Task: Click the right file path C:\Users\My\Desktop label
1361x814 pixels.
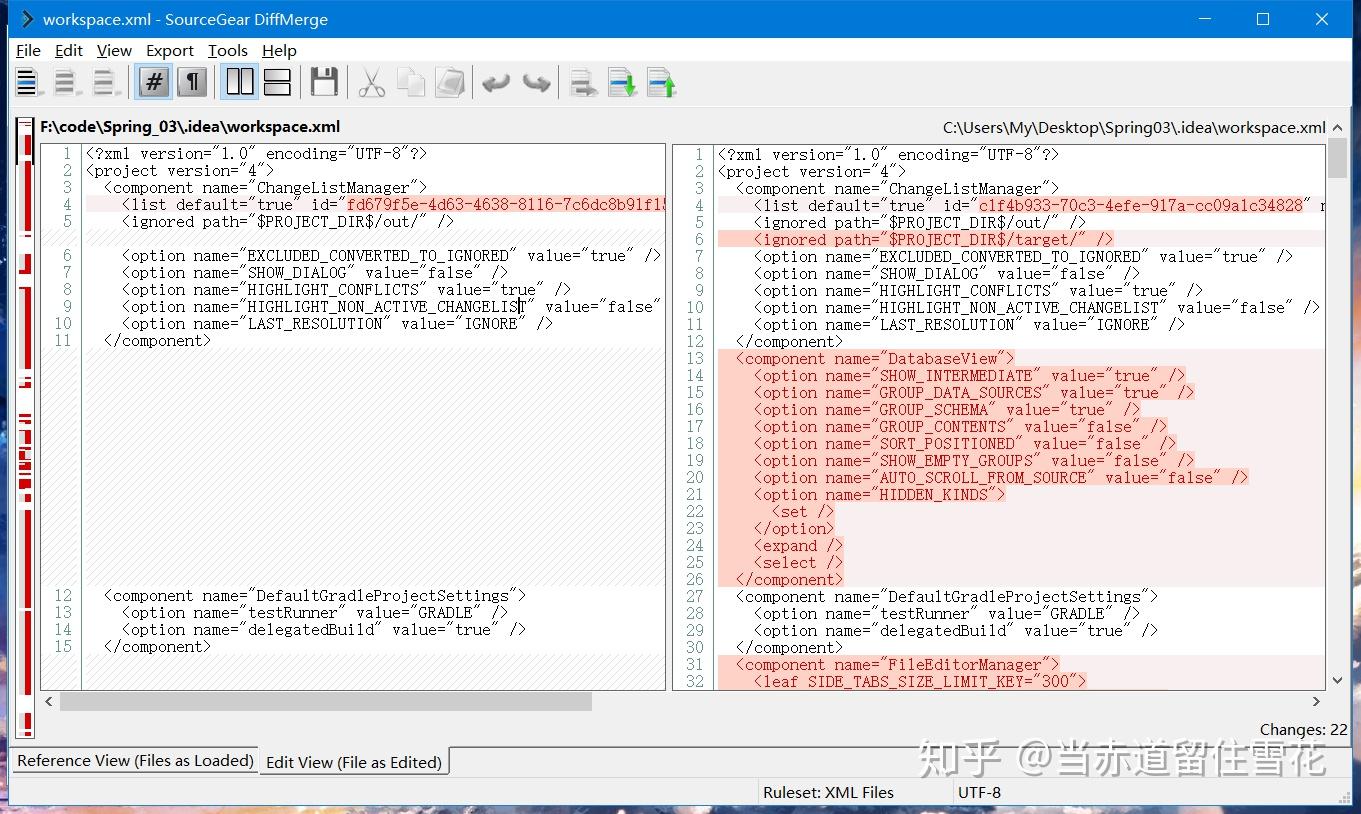Action: (1134, 127)
